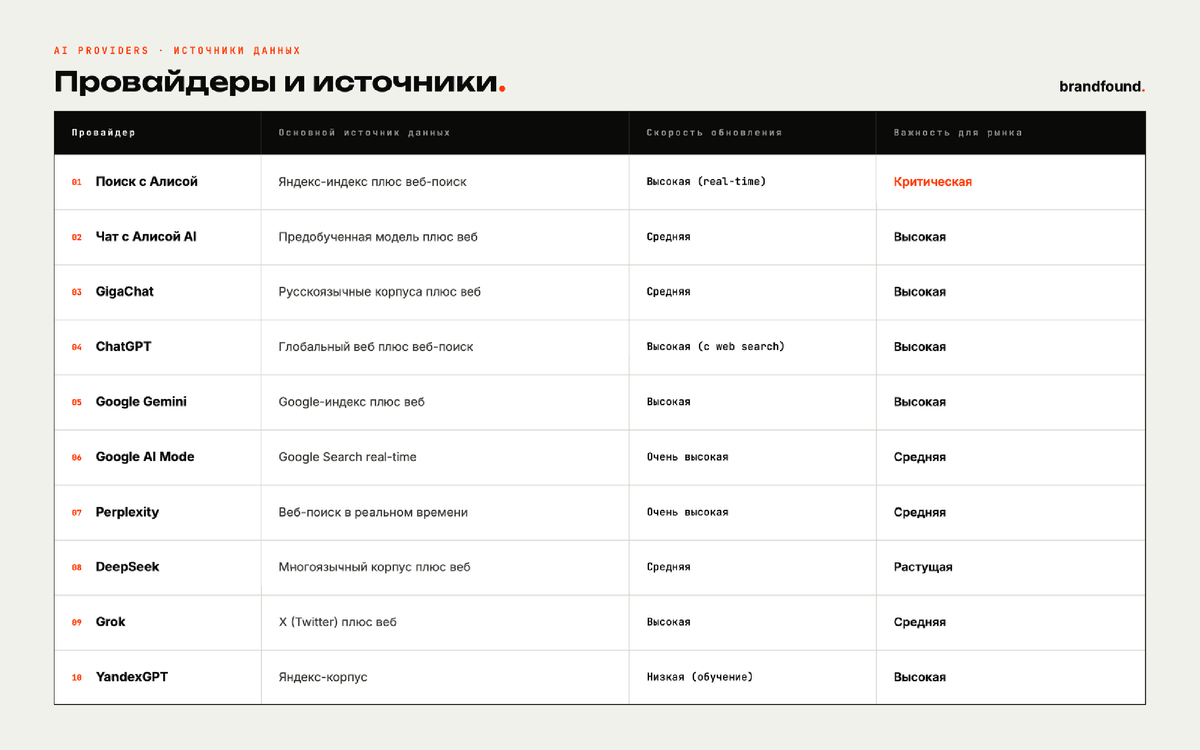Click 'Веб-поиск в реальном времени' source cell
The height and width of the screenshot is (750, 1200).
[373, 512]
